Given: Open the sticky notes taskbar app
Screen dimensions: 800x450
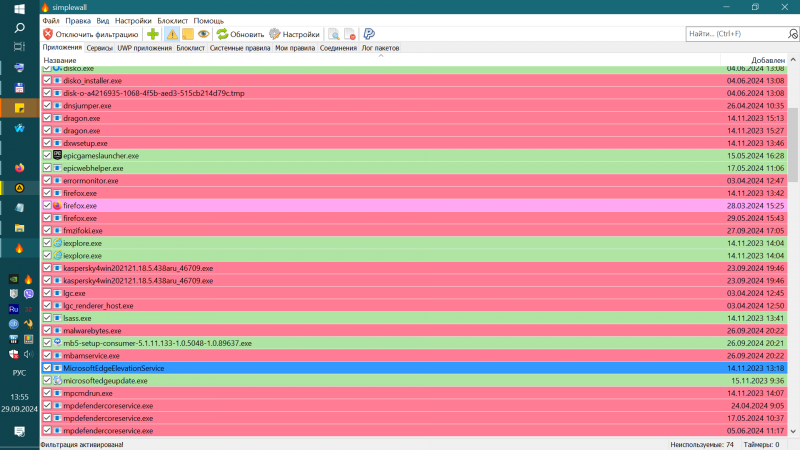Looking at the screenshot, I should (x=19, y=108).
